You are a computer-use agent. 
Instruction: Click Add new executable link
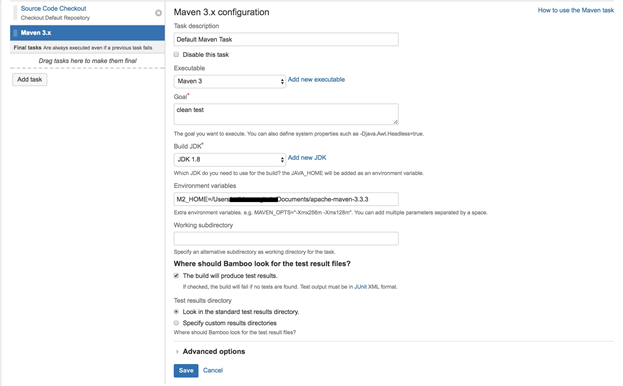pyautogui.click(x=316, y=79)
